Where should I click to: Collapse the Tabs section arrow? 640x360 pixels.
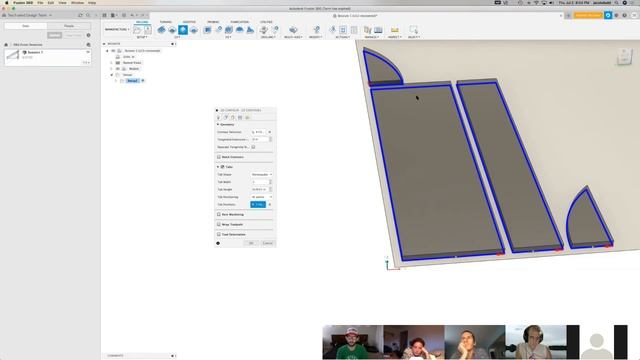(x=218, y=167)
